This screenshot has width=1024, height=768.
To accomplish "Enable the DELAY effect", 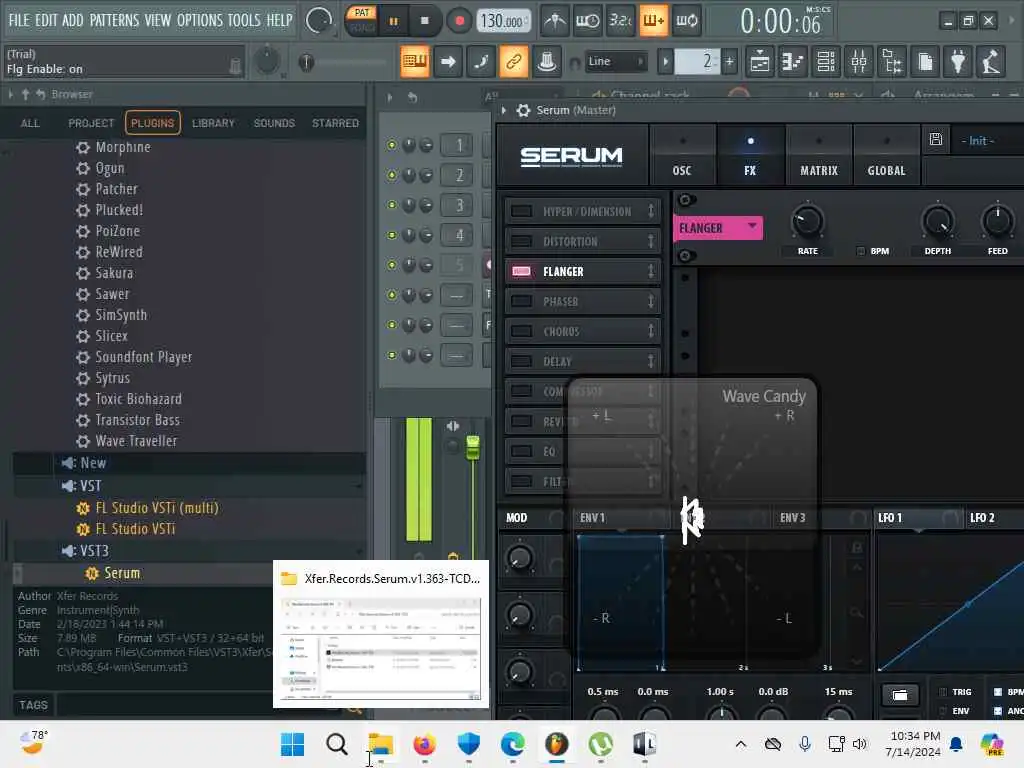I will click(521, 362).
